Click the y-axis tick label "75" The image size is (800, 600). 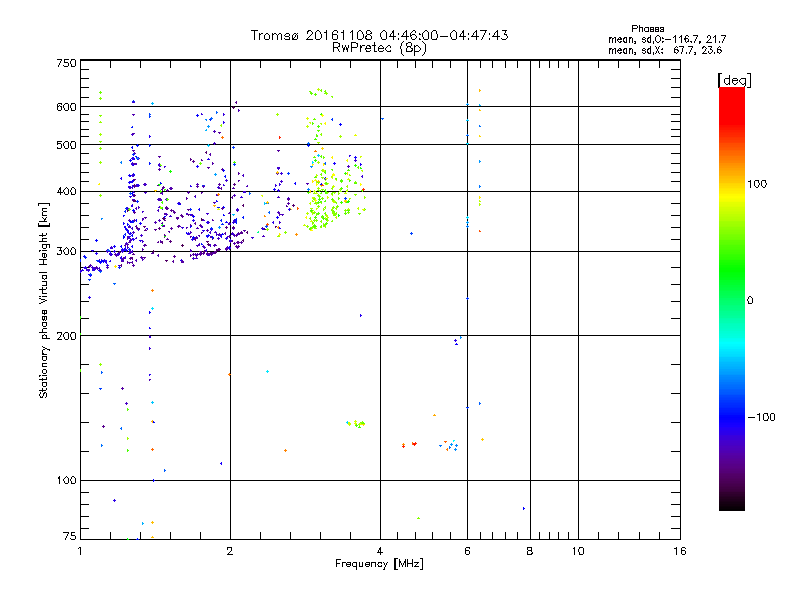[70, 536]
